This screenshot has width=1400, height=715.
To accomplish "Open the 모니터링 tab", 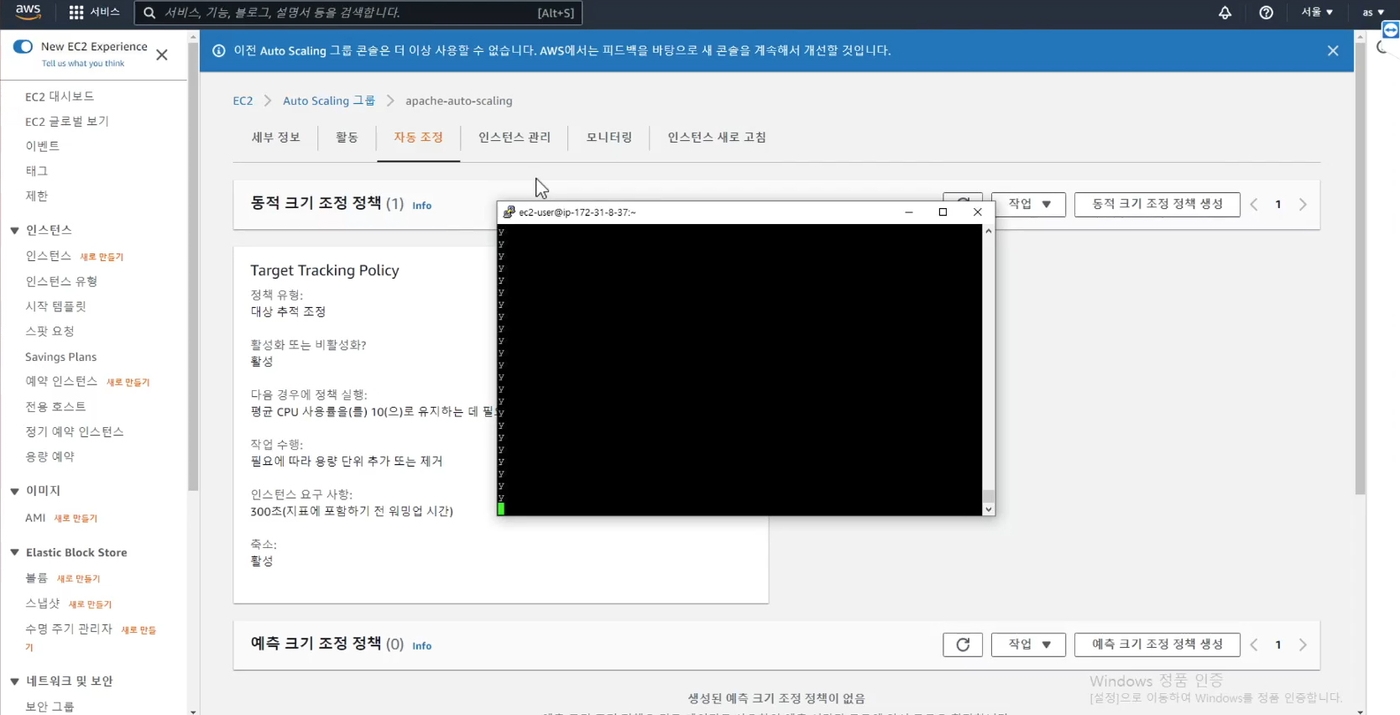I will tap(609, 138).
